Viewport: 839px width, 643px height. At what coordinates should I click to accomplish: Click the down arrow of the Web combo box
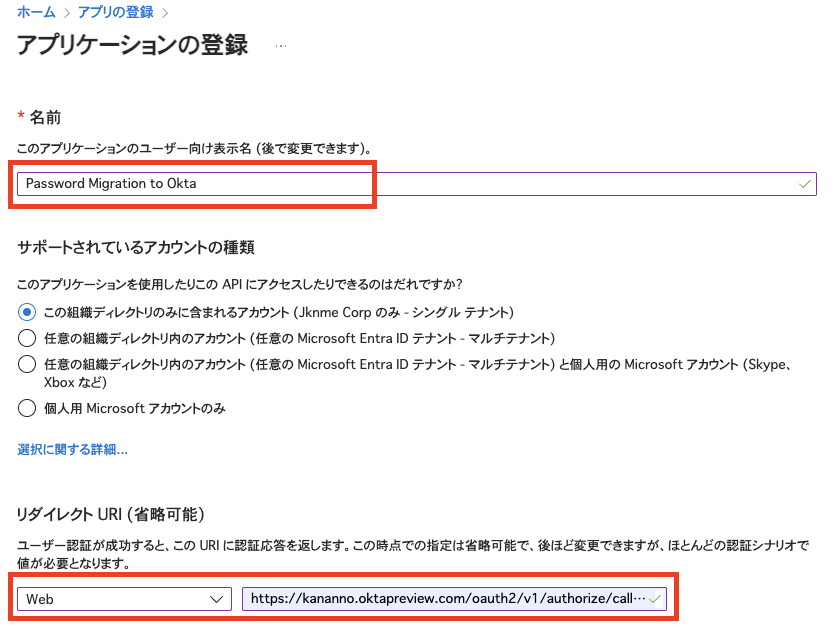point(216,598)
